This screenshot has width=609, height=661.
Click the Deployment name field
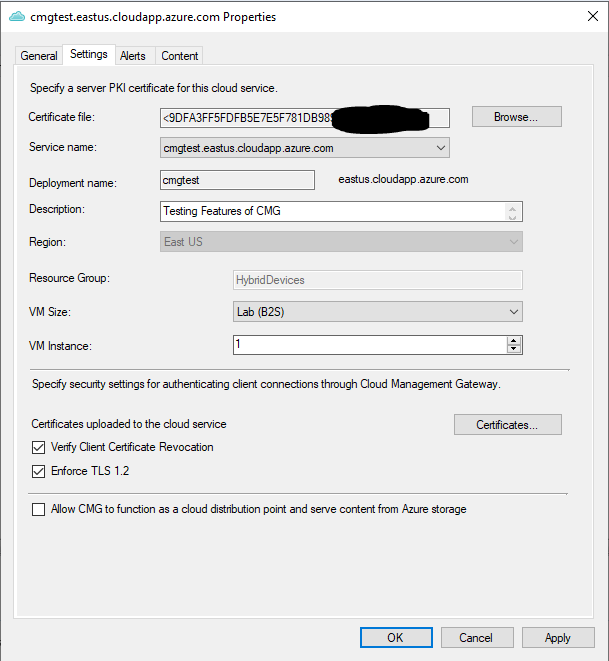237,180
